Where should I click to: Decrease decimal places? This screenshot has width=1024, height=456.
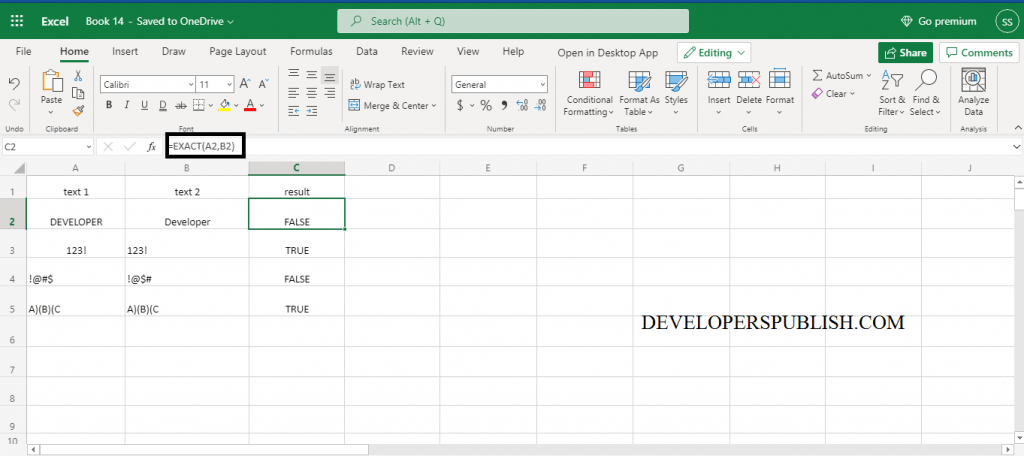coord(540,105)
